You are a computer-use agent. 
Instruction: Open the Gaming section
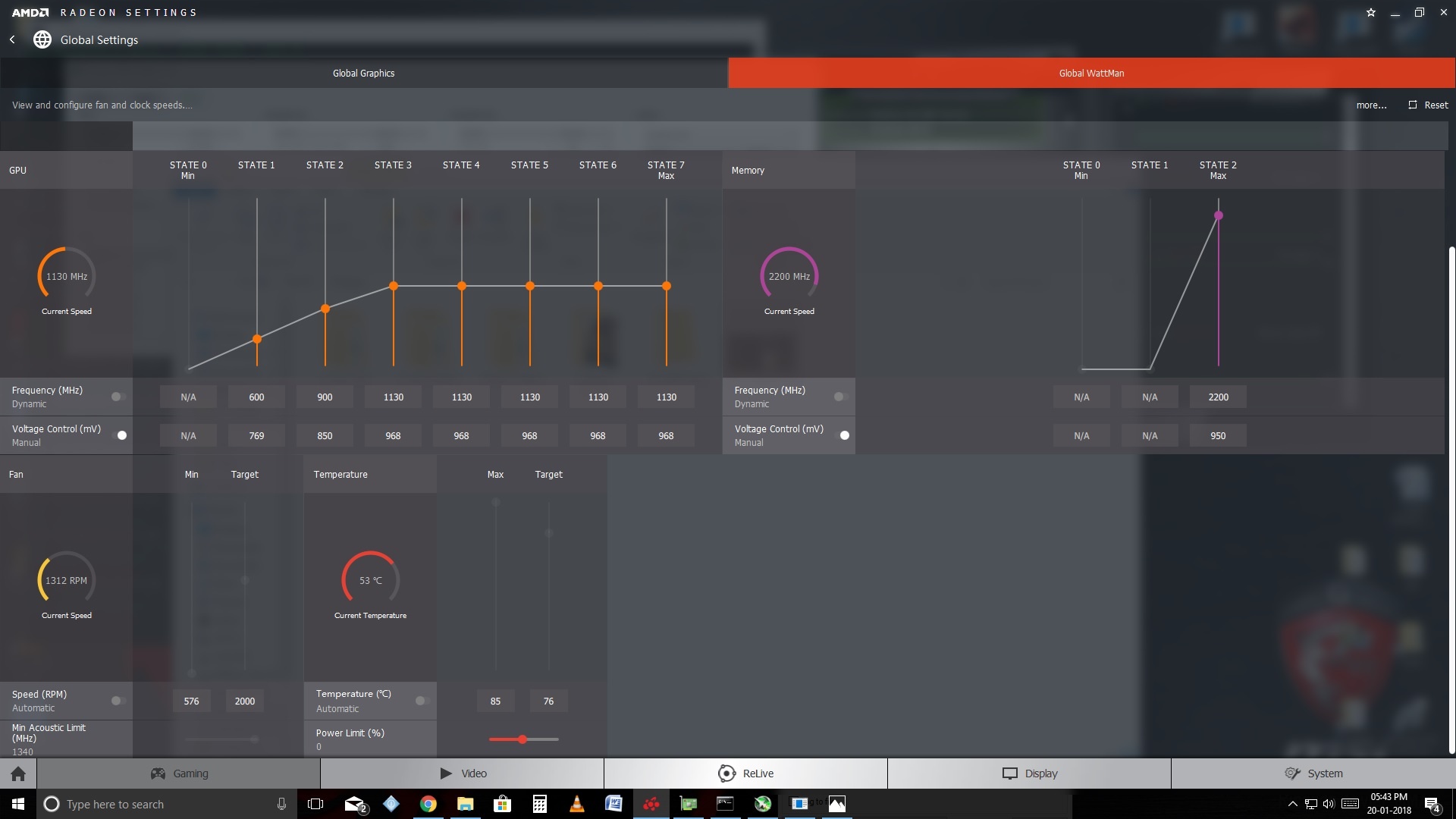click(x=179, y=773)
